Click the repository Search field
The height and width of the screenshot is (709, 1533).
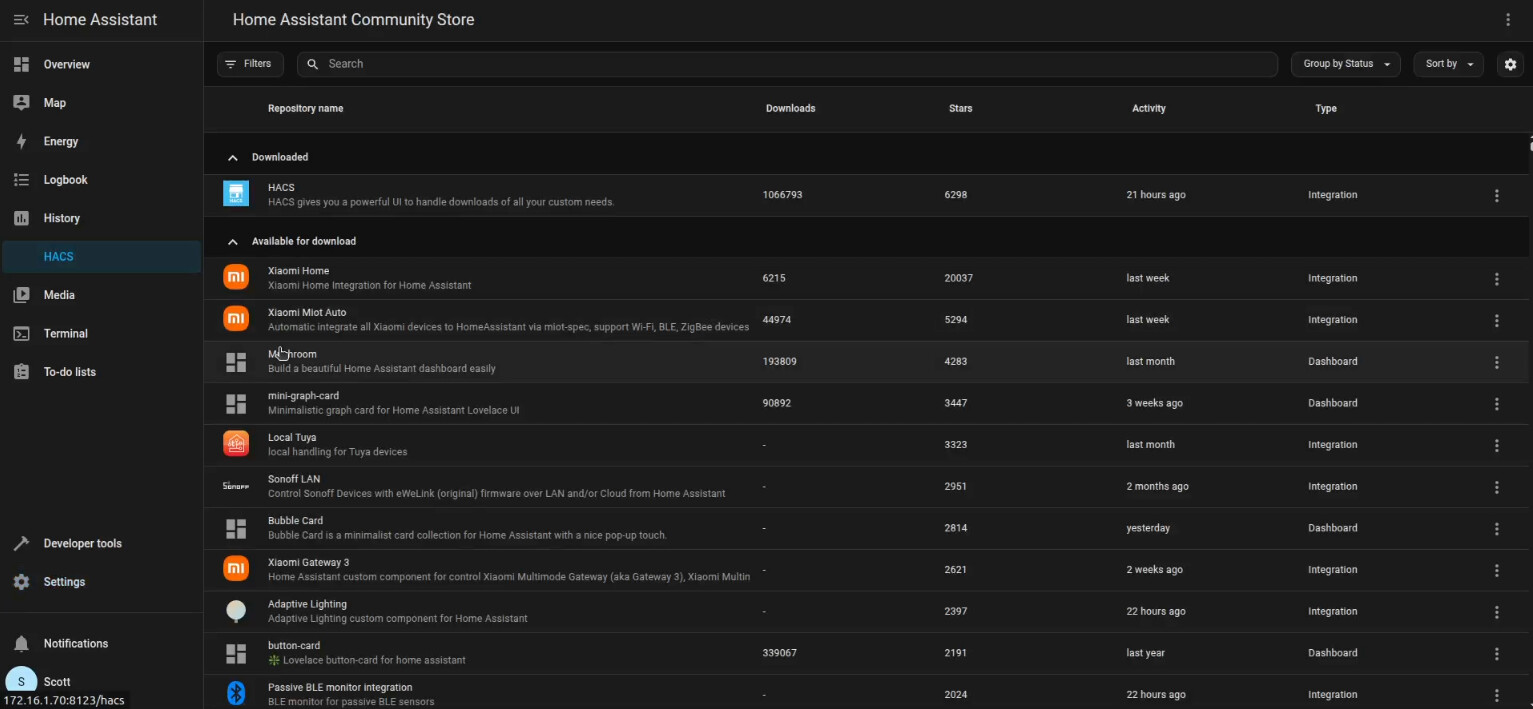pos(787,64)
